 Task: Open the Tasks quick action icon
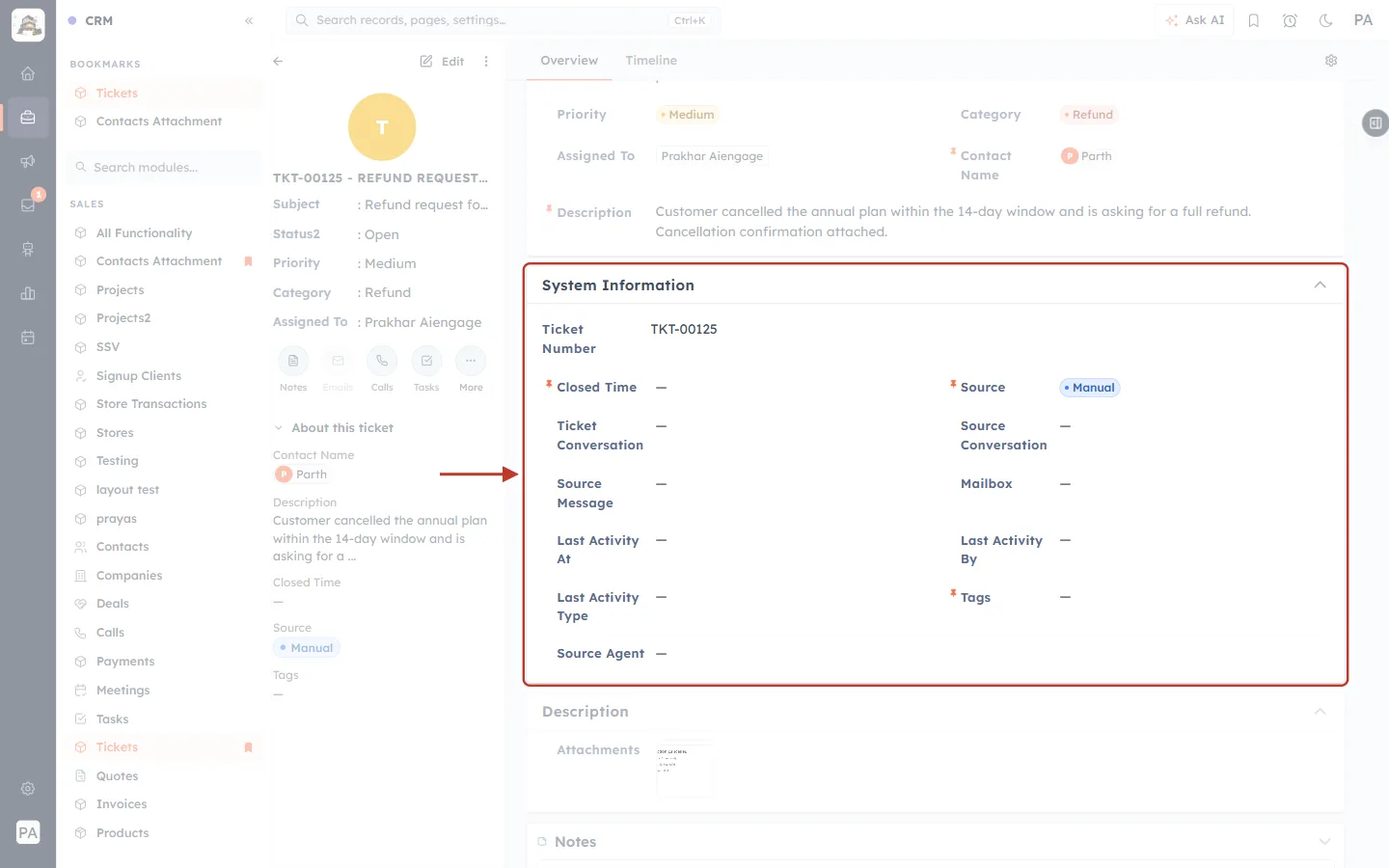[426, 361]
